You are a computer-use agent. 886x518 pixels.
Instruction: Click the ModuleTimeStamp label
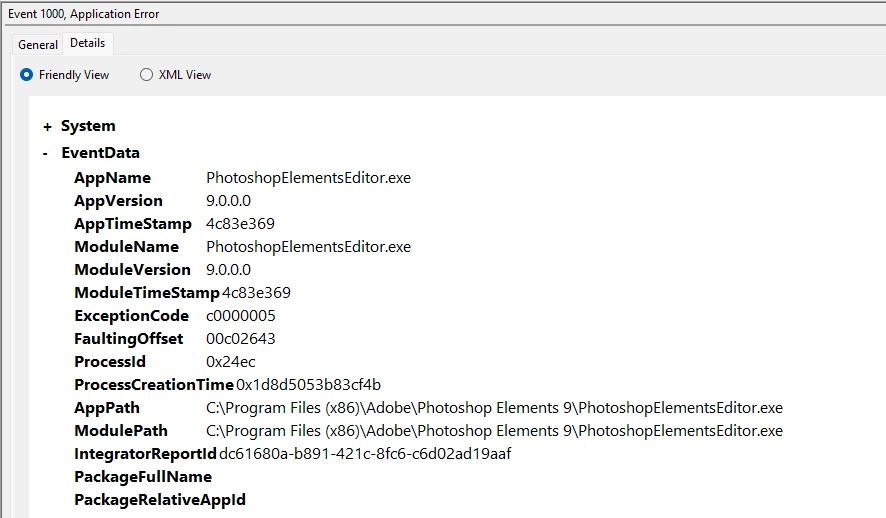pyautogui.click(x=147, y=293)
